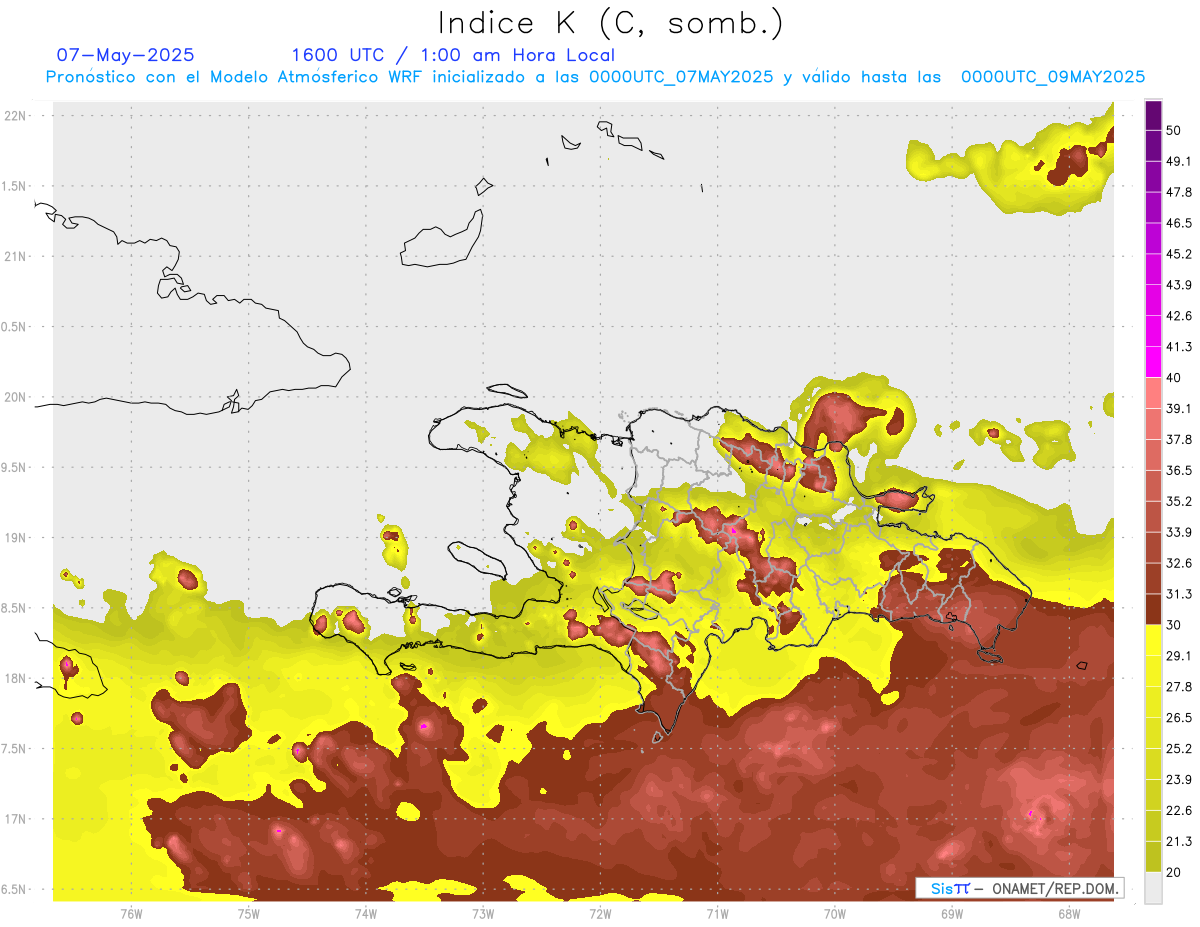Click the "22N" latitude label
The width and height of the screenshot is (1200, 927).
(x=15, y=116)
